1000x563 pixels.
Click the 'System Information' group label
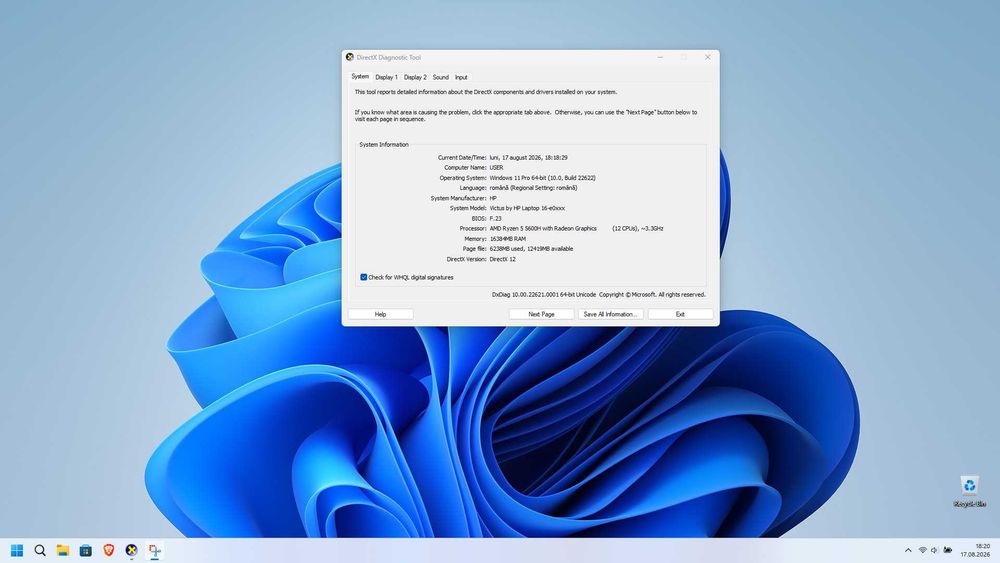384,145
